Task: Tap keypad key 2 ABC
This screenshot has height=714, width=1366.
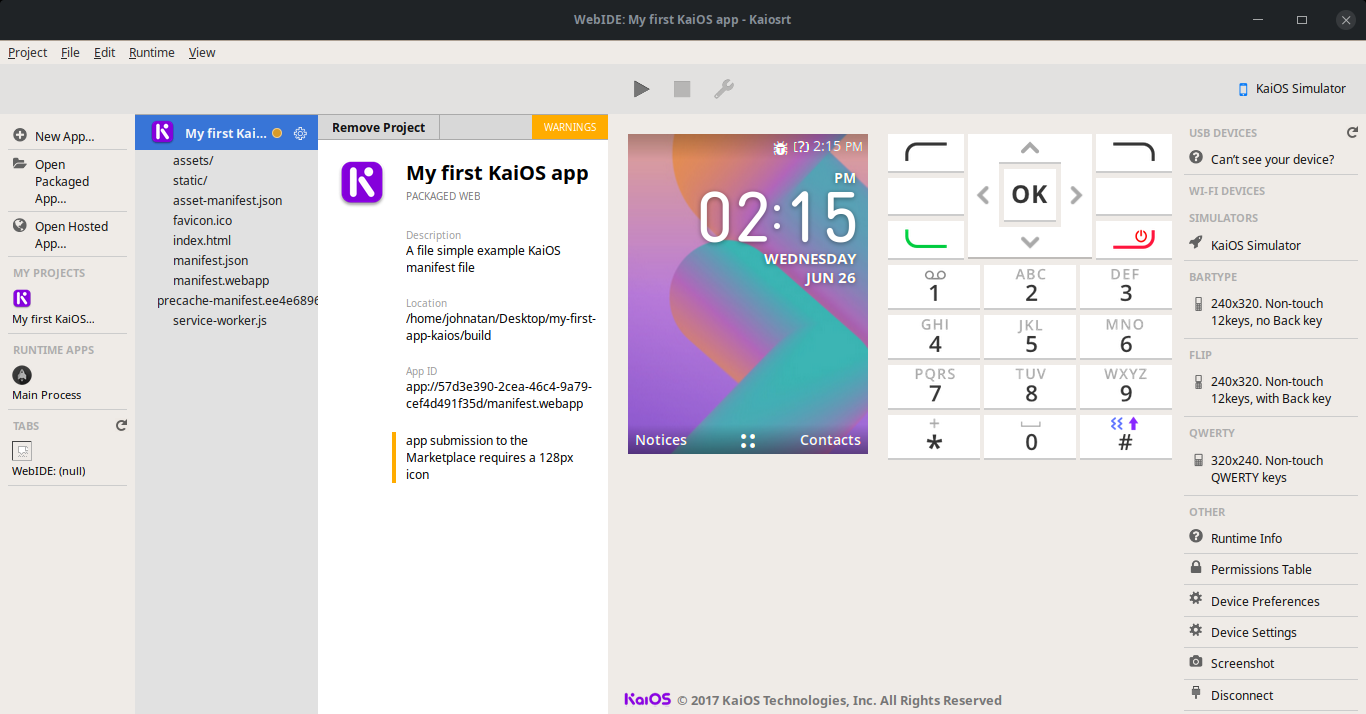Action: (1030, 286)
